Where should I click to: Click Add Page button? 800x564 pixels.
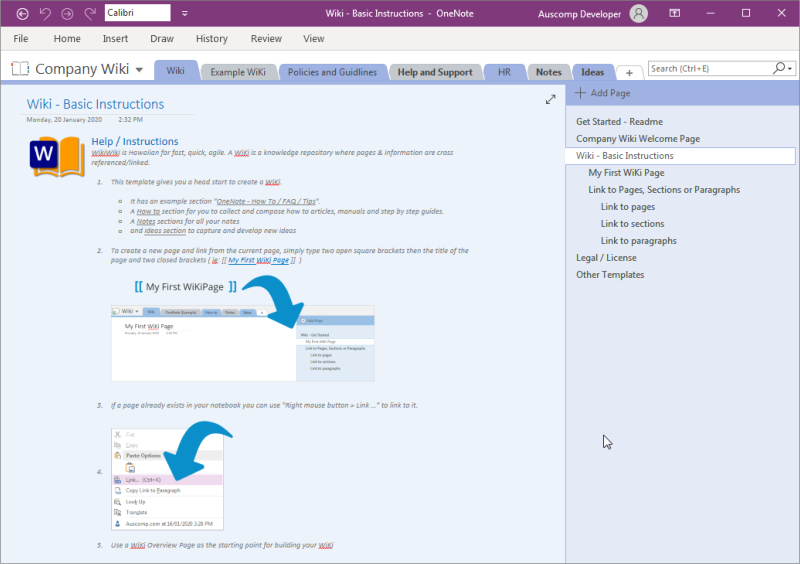pos(603,93)
